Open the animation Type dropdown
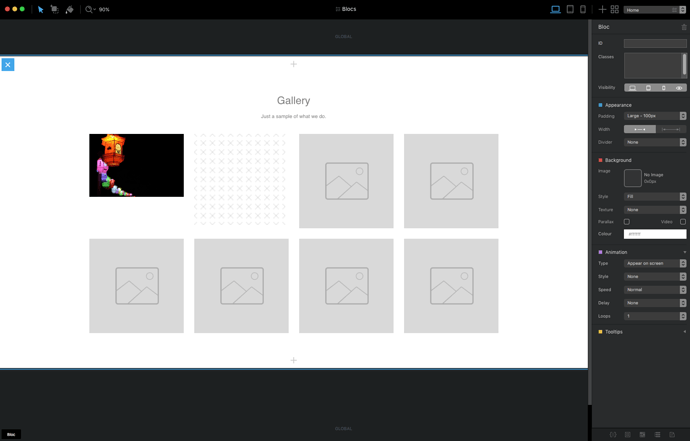 click(x=655, y=263)
